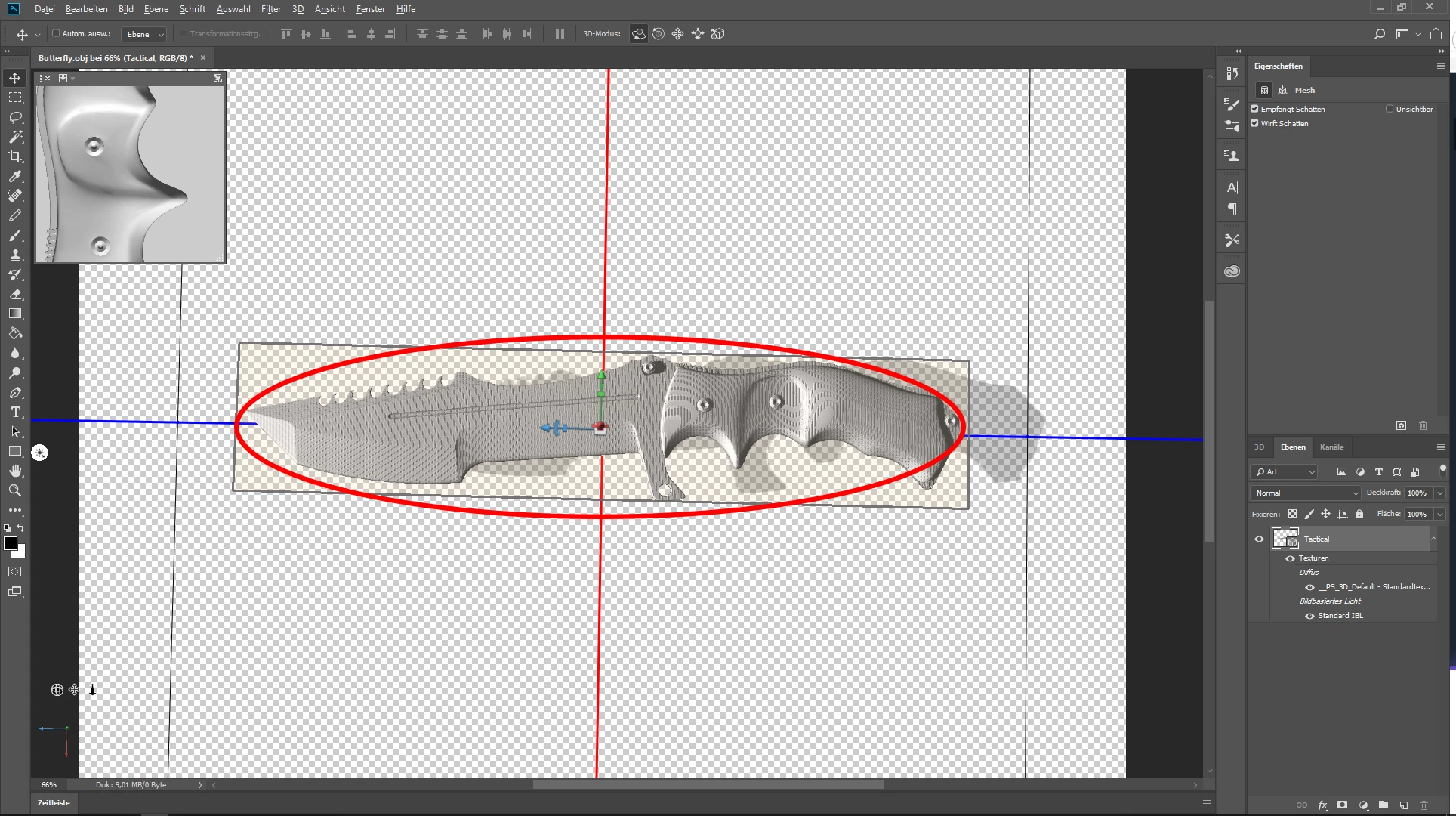
Task: Click add layer style fx icon
Action: 1322,805
